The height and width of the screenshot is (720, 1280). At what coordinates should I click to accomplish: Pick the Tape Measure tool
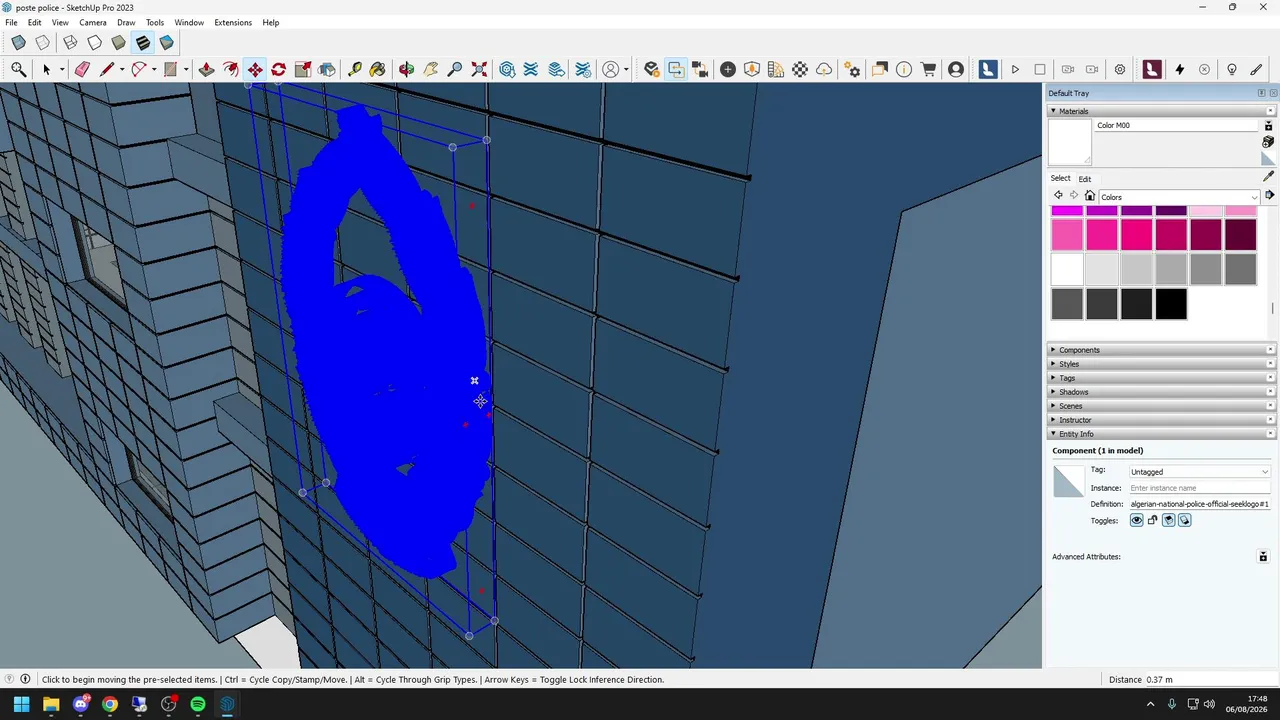click(354, 69)
